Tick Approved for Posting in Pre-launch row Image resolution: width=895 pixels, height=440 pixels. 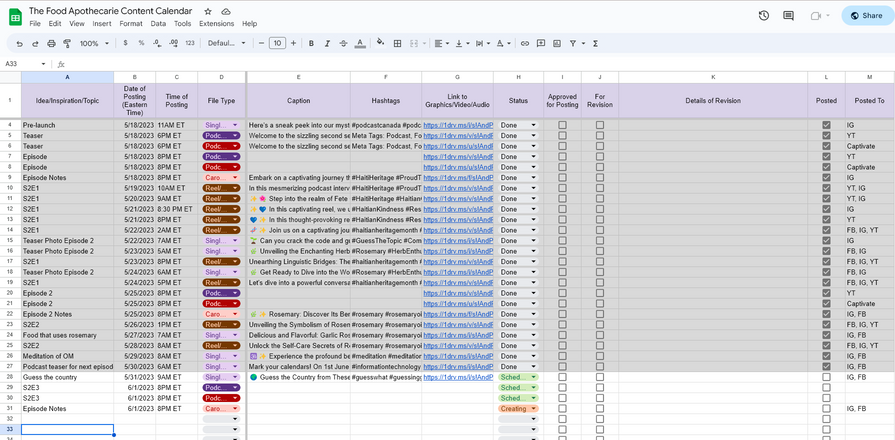[x=562, y=125]
